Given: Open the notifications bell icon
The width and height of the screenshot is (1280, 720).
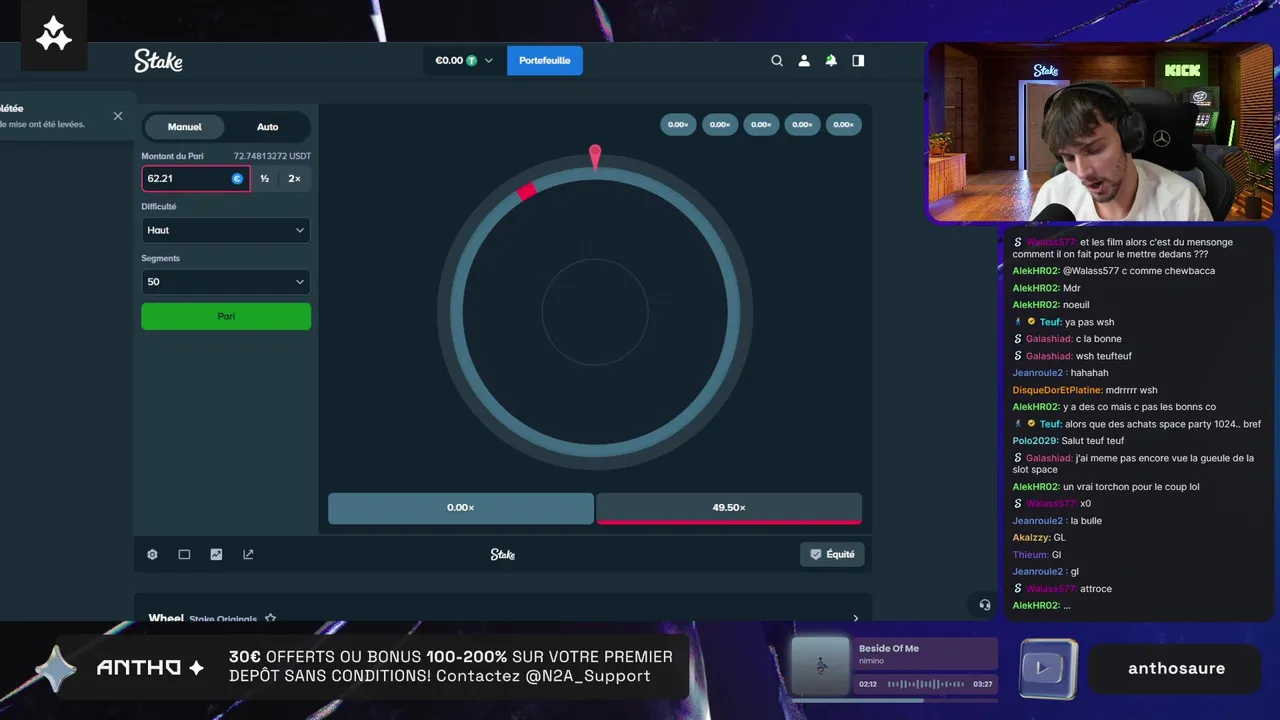Looking at the screenshot, I should click(831, 61).
